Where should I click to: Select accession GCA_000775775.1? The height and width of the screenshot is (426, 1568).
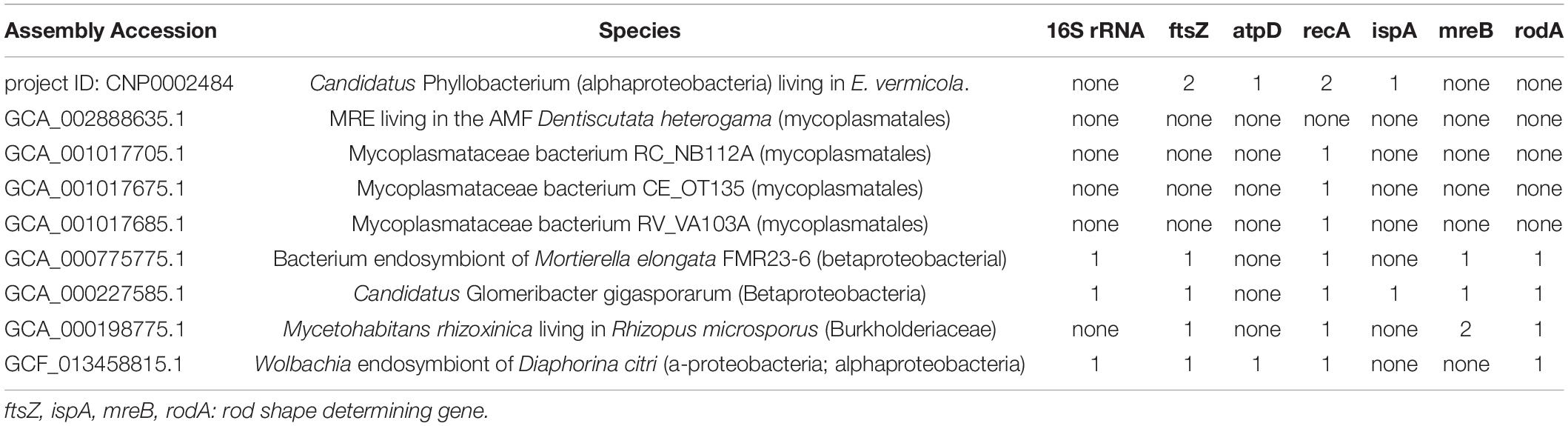95,259
